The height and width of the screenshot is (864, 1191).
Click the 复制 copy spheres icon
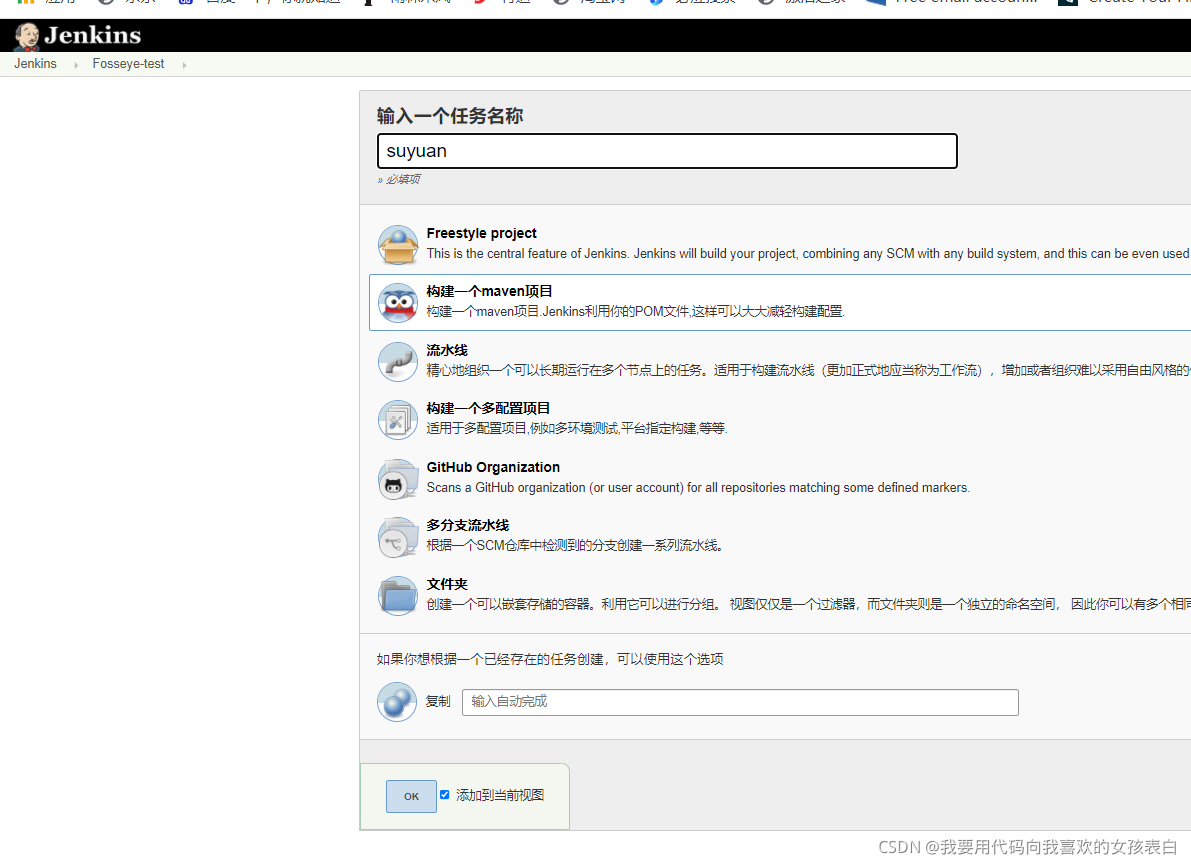(396, 701)
